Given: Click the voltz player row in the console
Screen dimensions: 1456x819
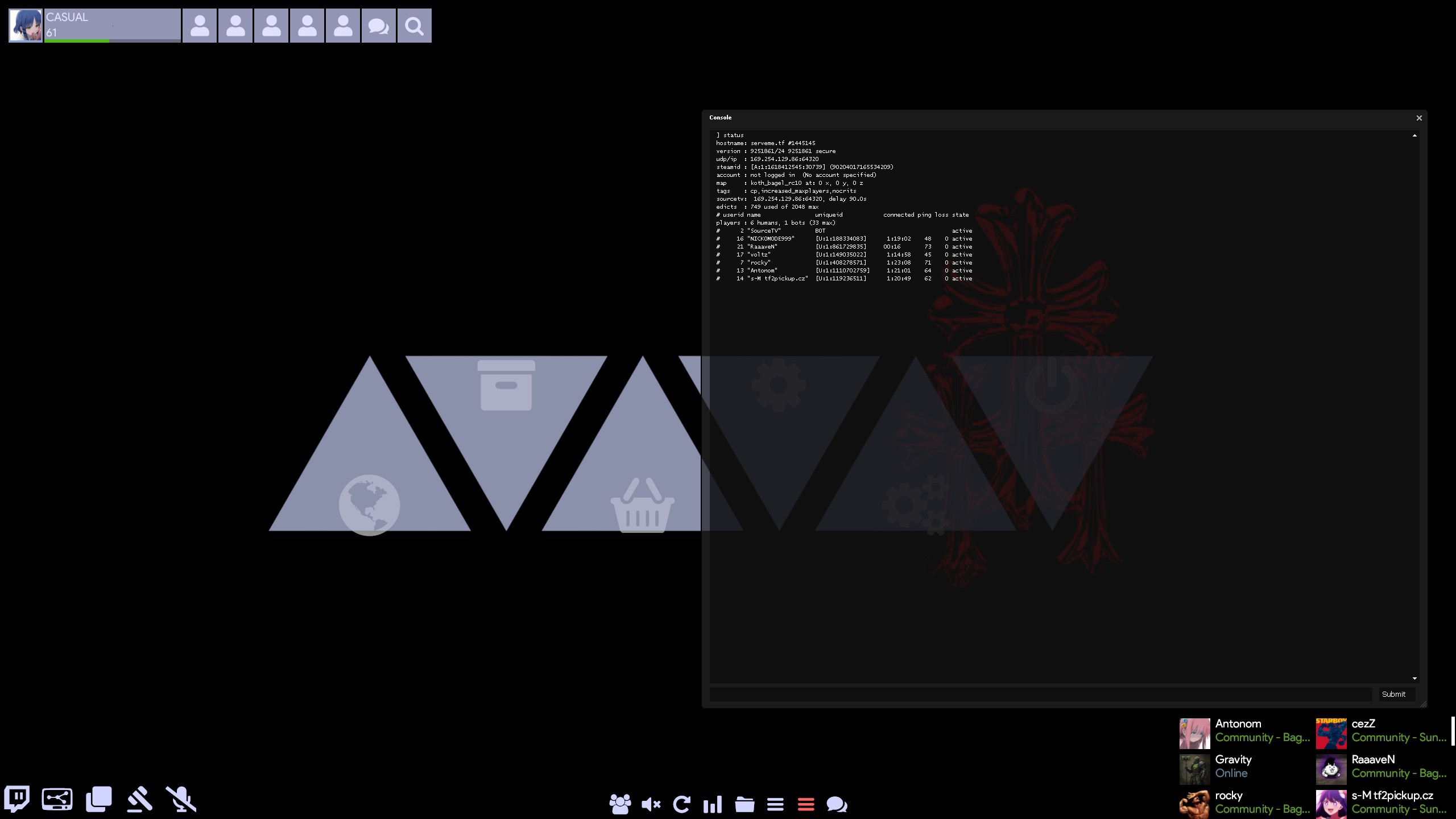Looking at the screenshot, I should coord(844,255).
